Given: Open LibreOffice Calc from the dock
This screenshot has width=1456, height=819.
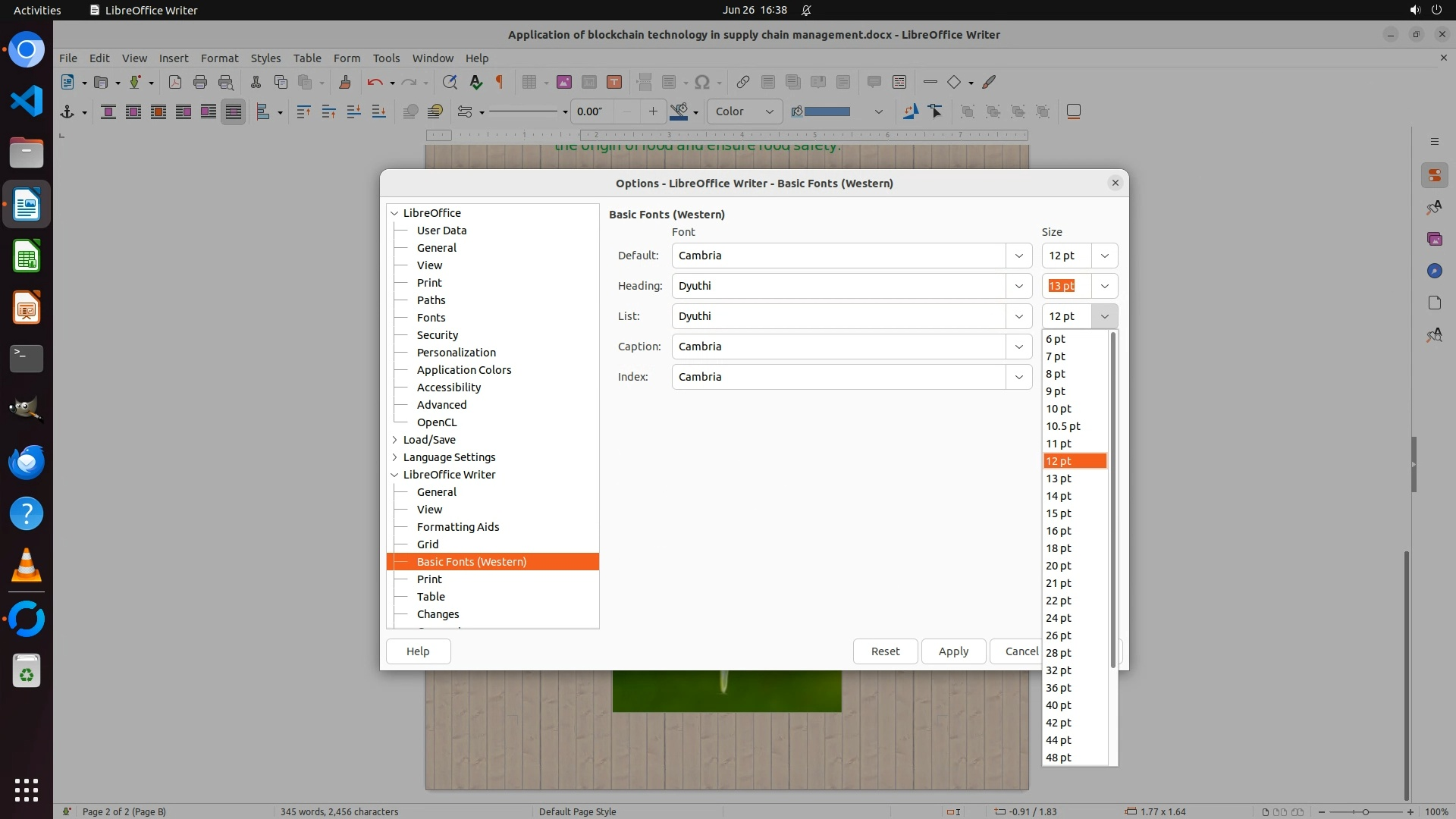Looking at the screenshot, I should (27, 256).
